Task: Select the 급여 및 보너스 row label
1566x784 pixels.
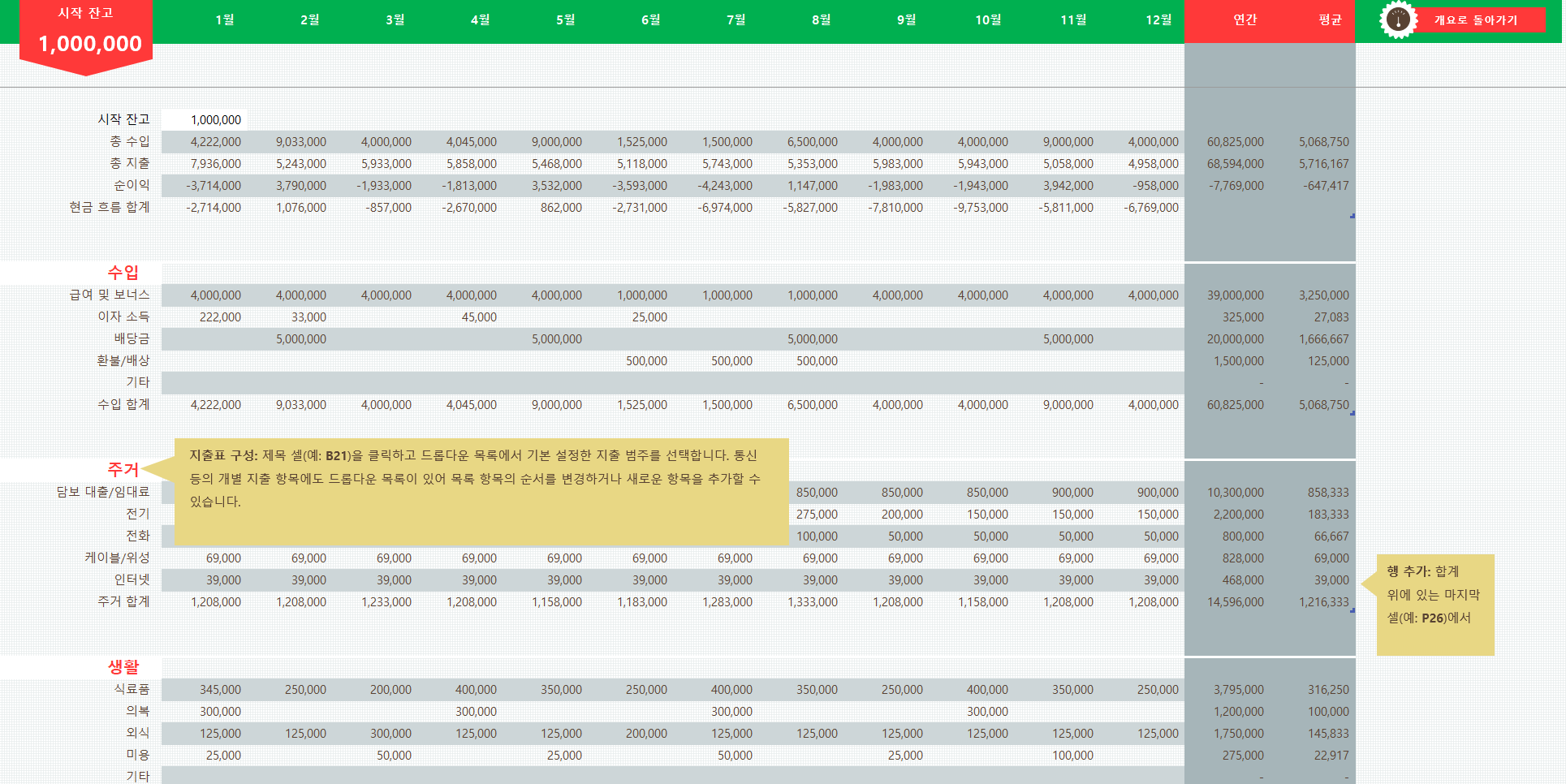Action: click(x=110, y=295)
